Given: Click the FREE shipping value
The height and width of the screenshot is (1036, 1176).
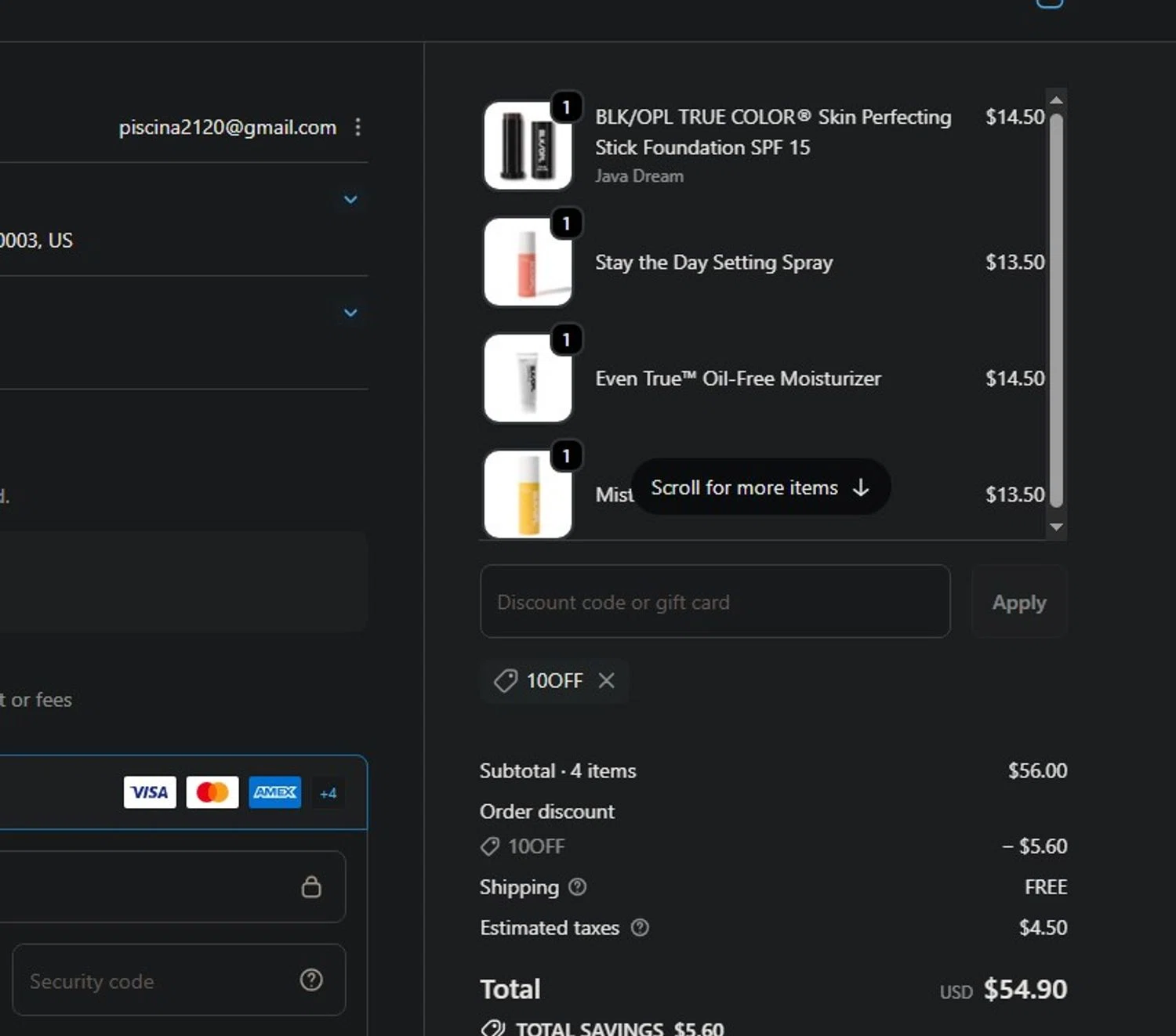Looking at the screenshot, I should tap(1046, 886).
